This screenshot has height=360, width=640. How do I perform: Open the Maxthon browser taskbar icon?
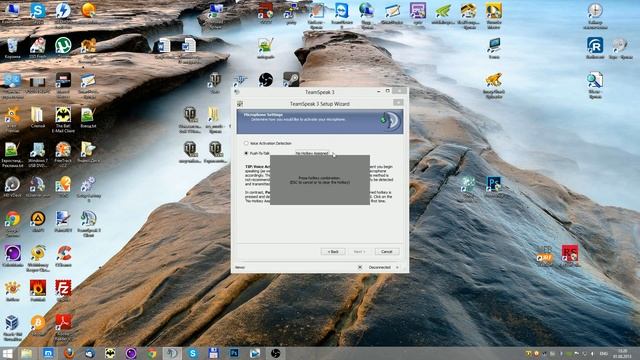click(48, 353)
